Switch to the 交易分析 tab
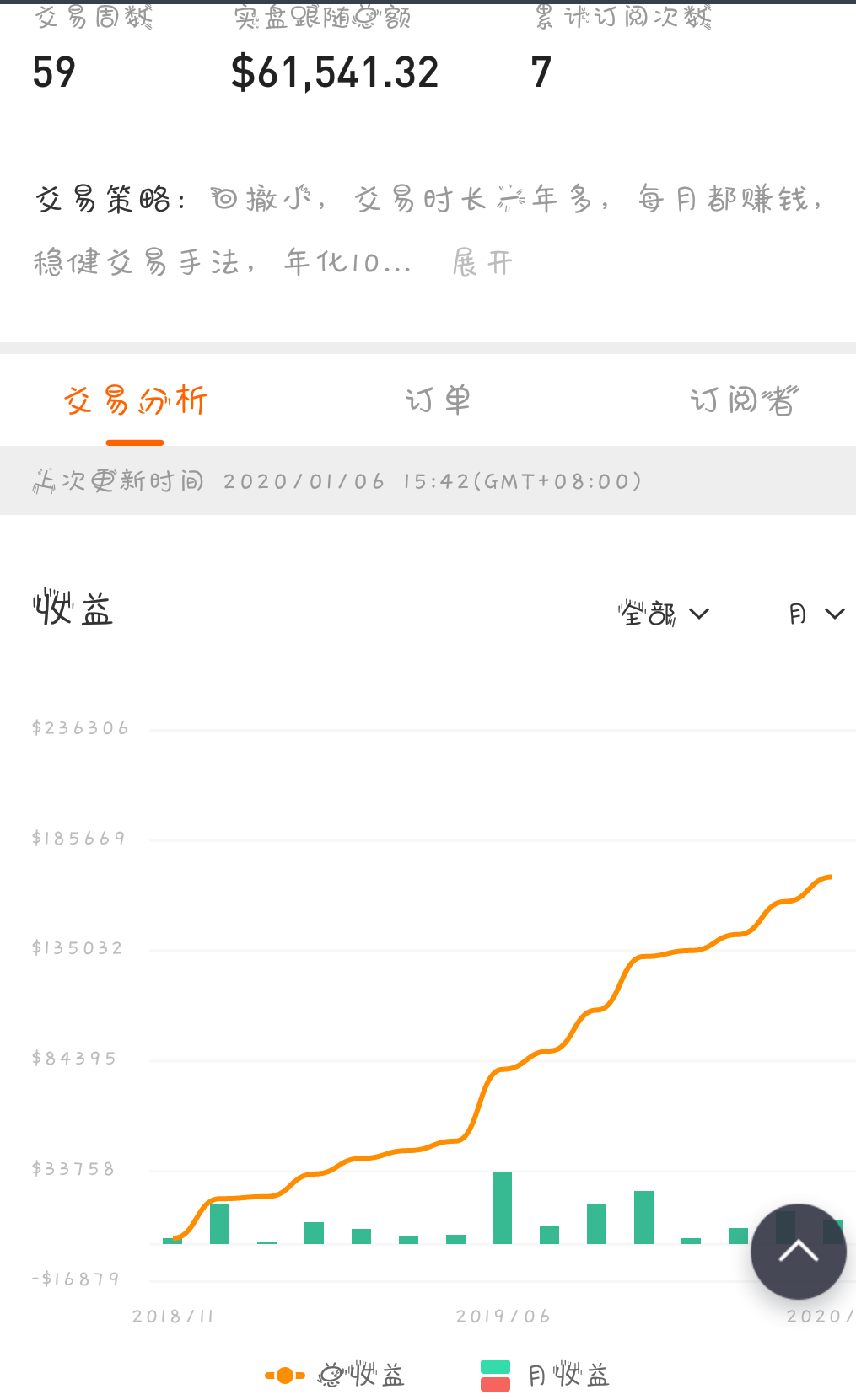This screenshot has height=1400, width=856. coord(135,400)
